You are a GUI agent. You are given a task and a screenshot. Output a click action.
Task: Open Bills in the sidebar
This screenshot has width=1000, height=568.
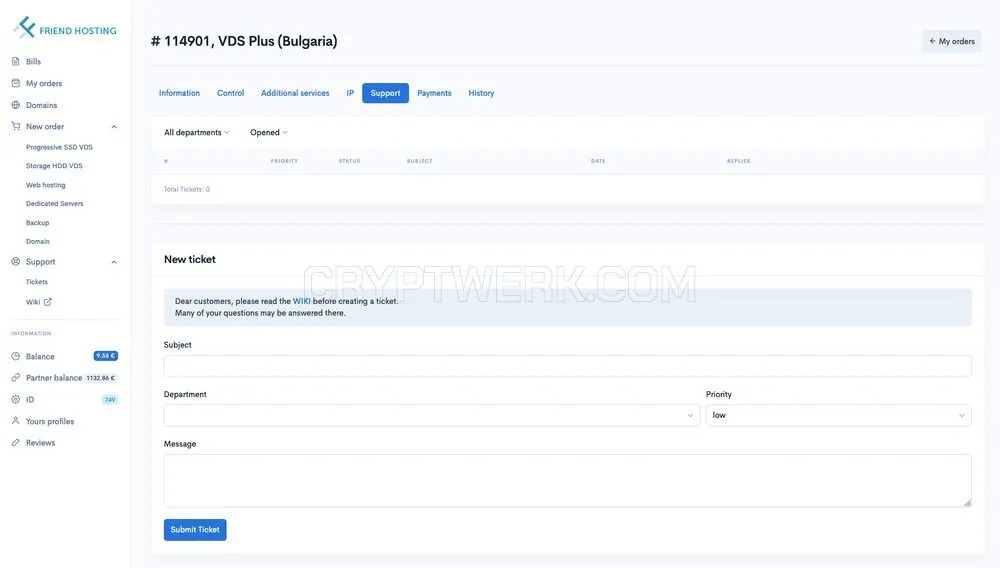[33, 62]
